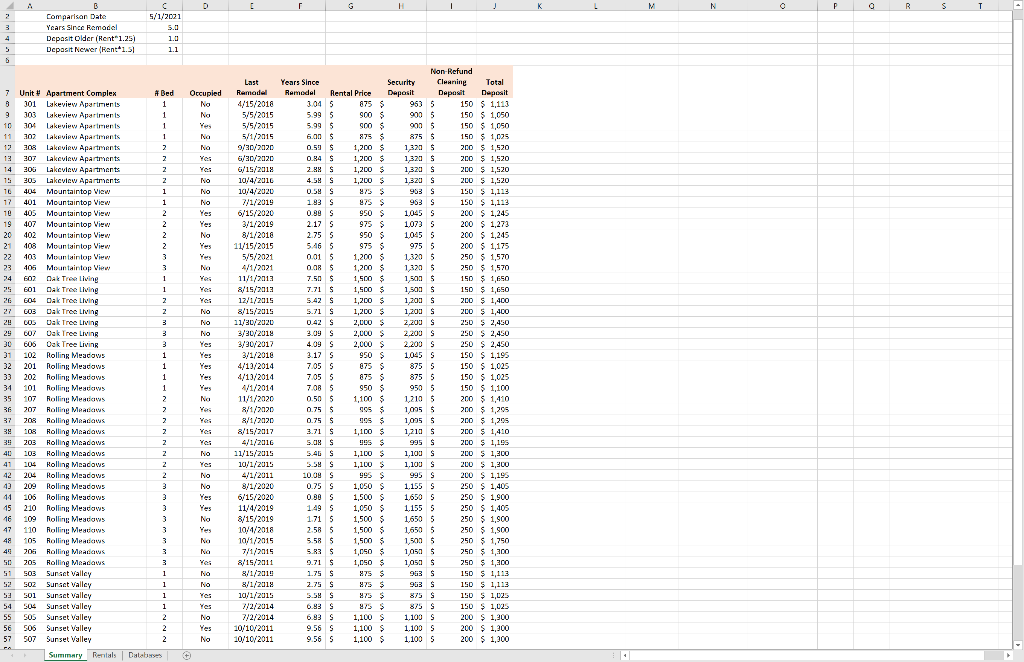Select the 'Comparison Date' label cell
The height and width of the screenshot is (662, 1024).
(95, 16)
